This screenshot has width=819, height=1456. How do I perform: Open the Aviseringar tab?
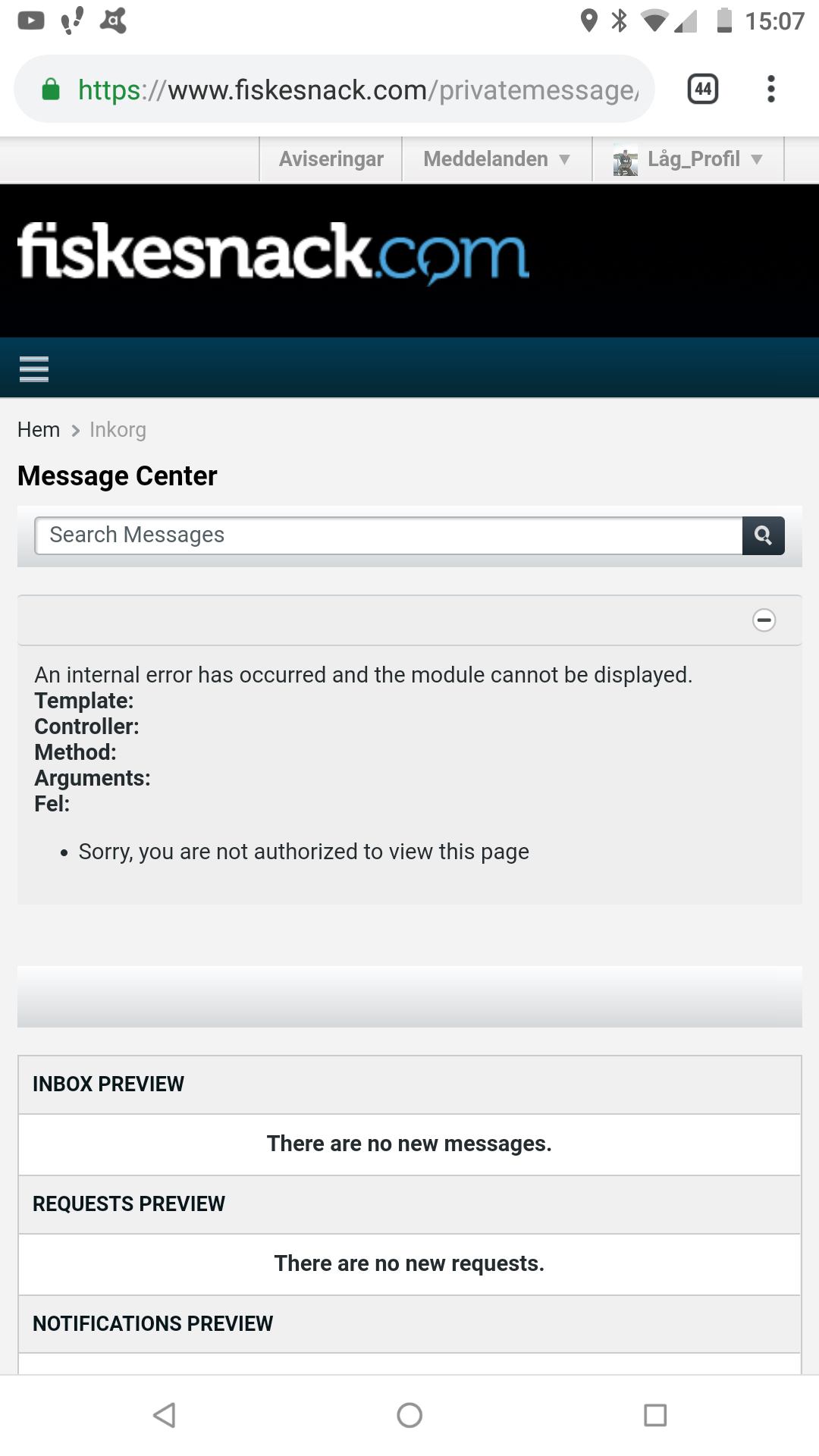[x=331, y=159]
